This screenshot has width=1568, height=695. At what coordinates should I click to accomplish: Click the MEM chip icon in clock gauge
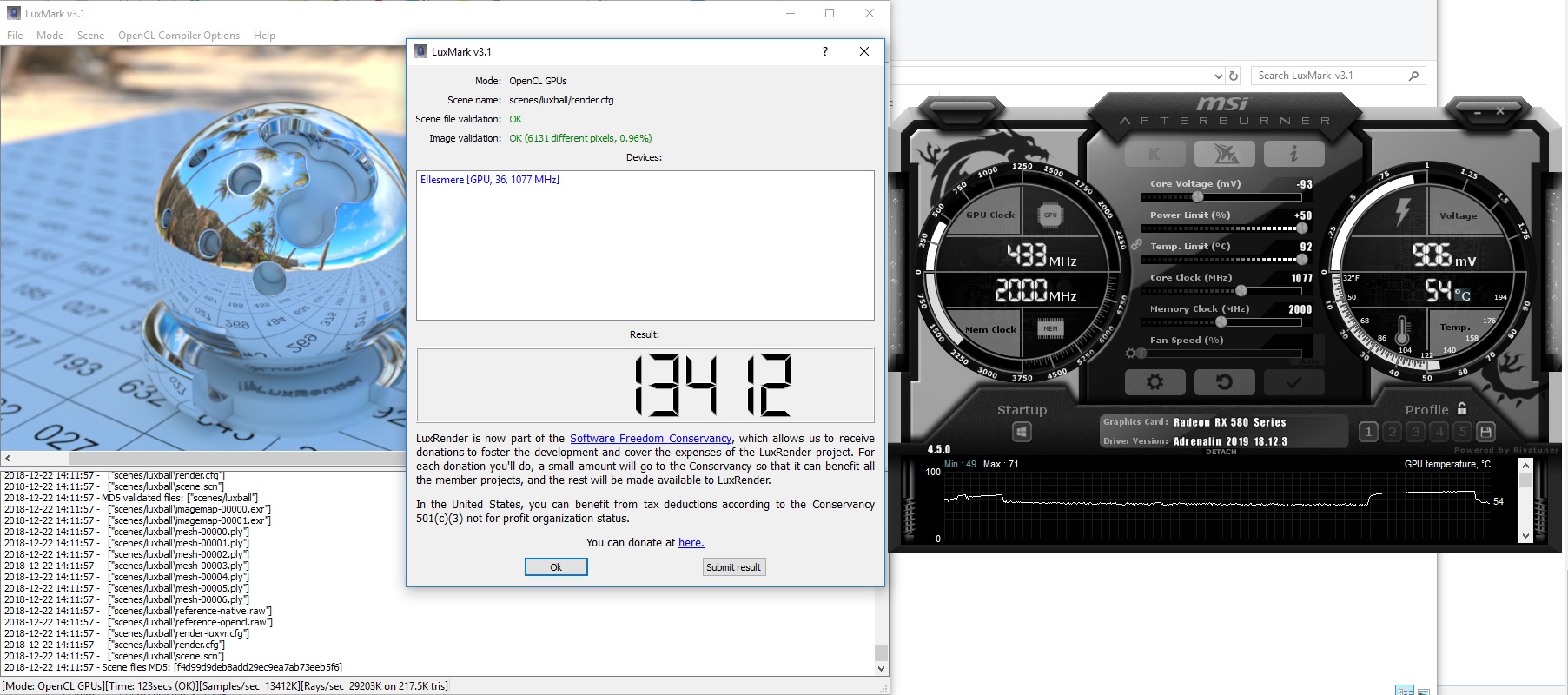(x=1050, y=328)
